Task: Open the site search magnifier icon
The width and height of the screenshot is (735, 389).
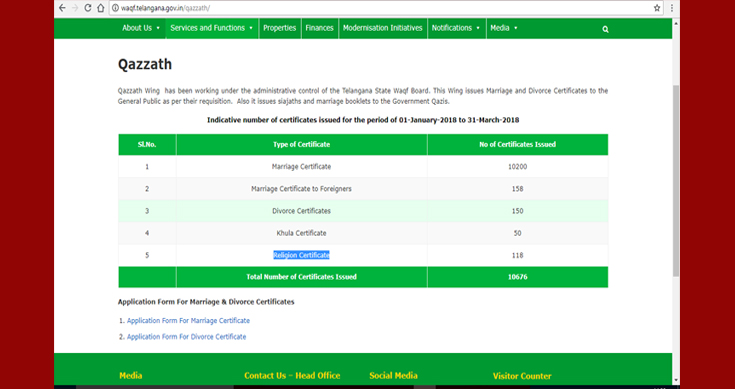Action: 605,29
